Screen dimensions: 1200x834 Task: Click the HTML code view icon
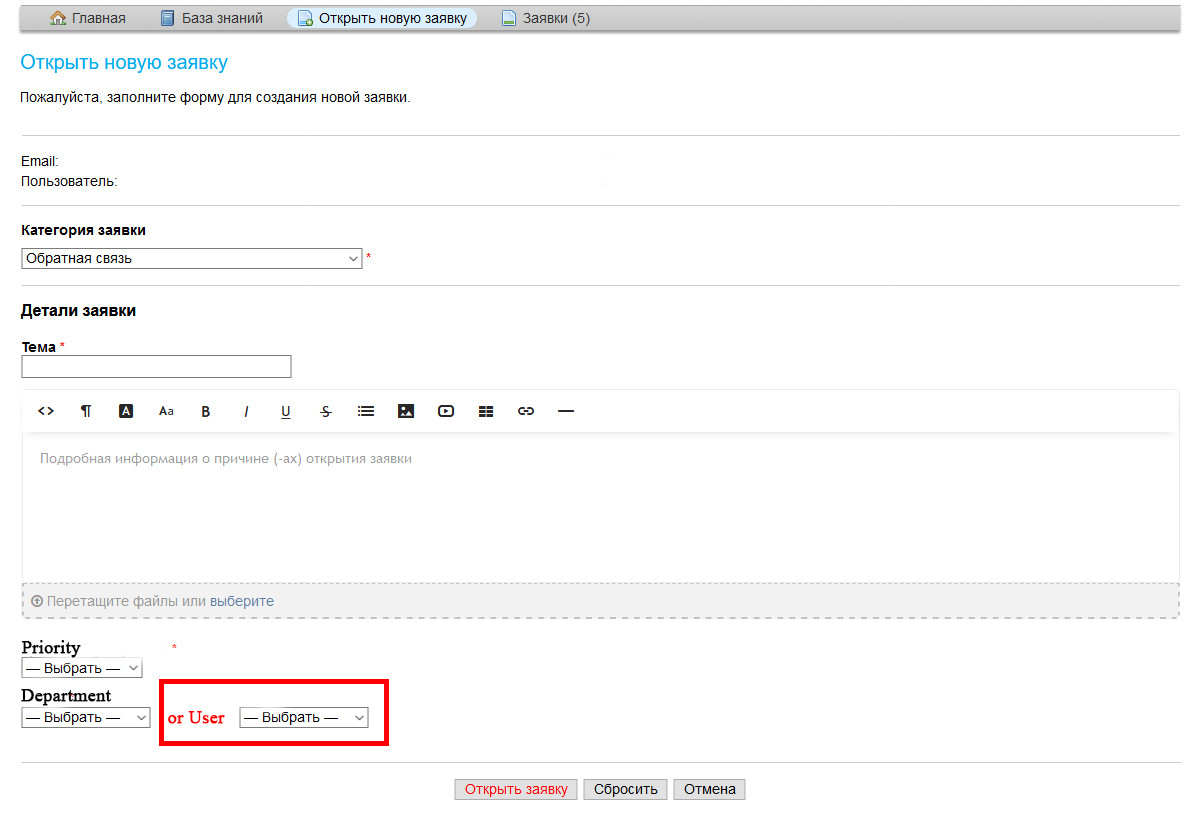pos(45,411)
